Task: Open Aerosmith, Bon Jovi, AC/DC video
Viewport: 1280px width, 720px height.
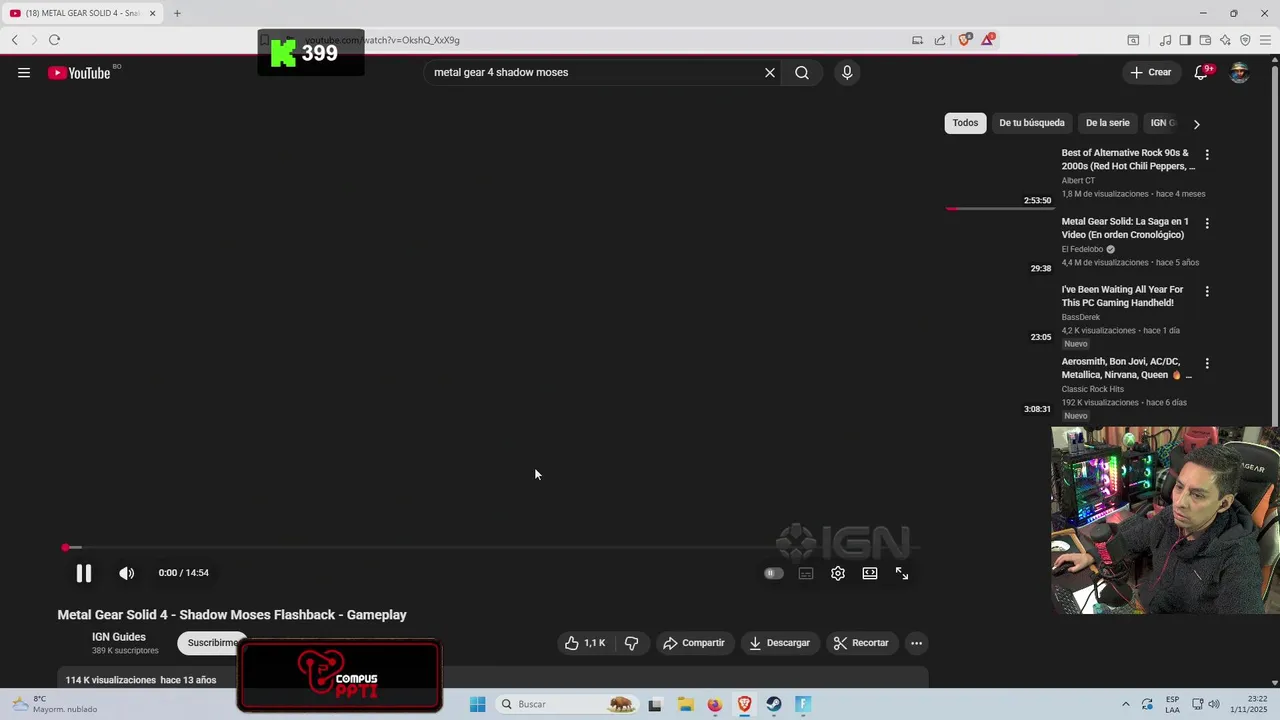Action: [1126, 368]
